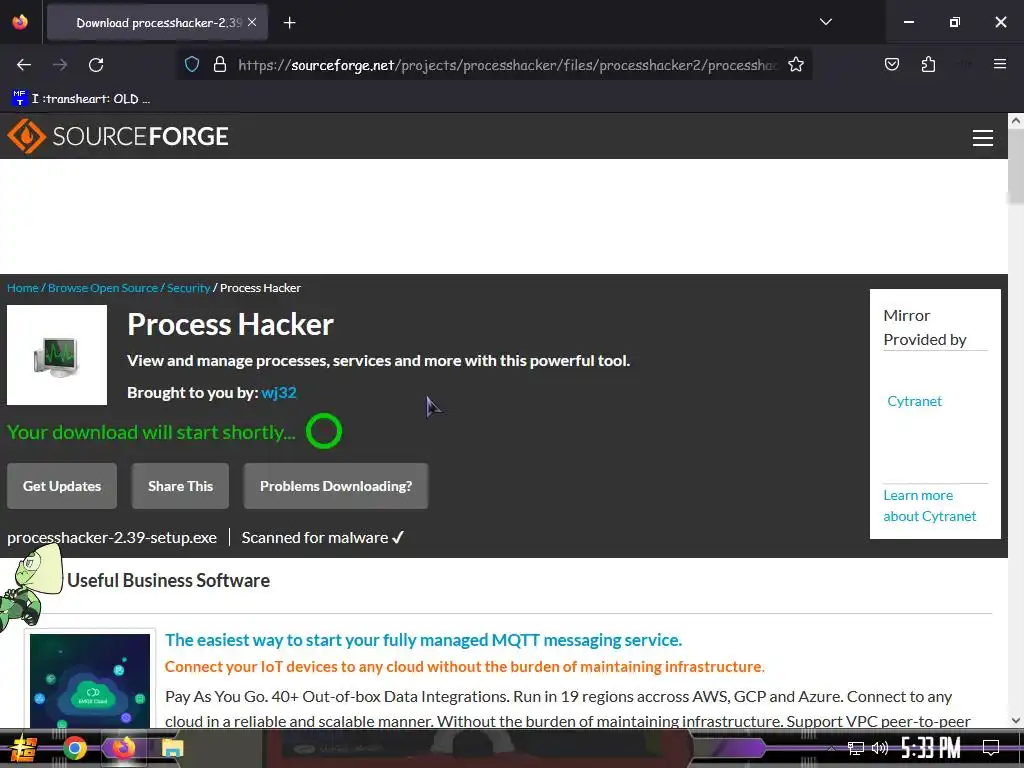Click the Problems Downloading? button
This screenshot has width=1024, height=768.
tap(336, 486)
